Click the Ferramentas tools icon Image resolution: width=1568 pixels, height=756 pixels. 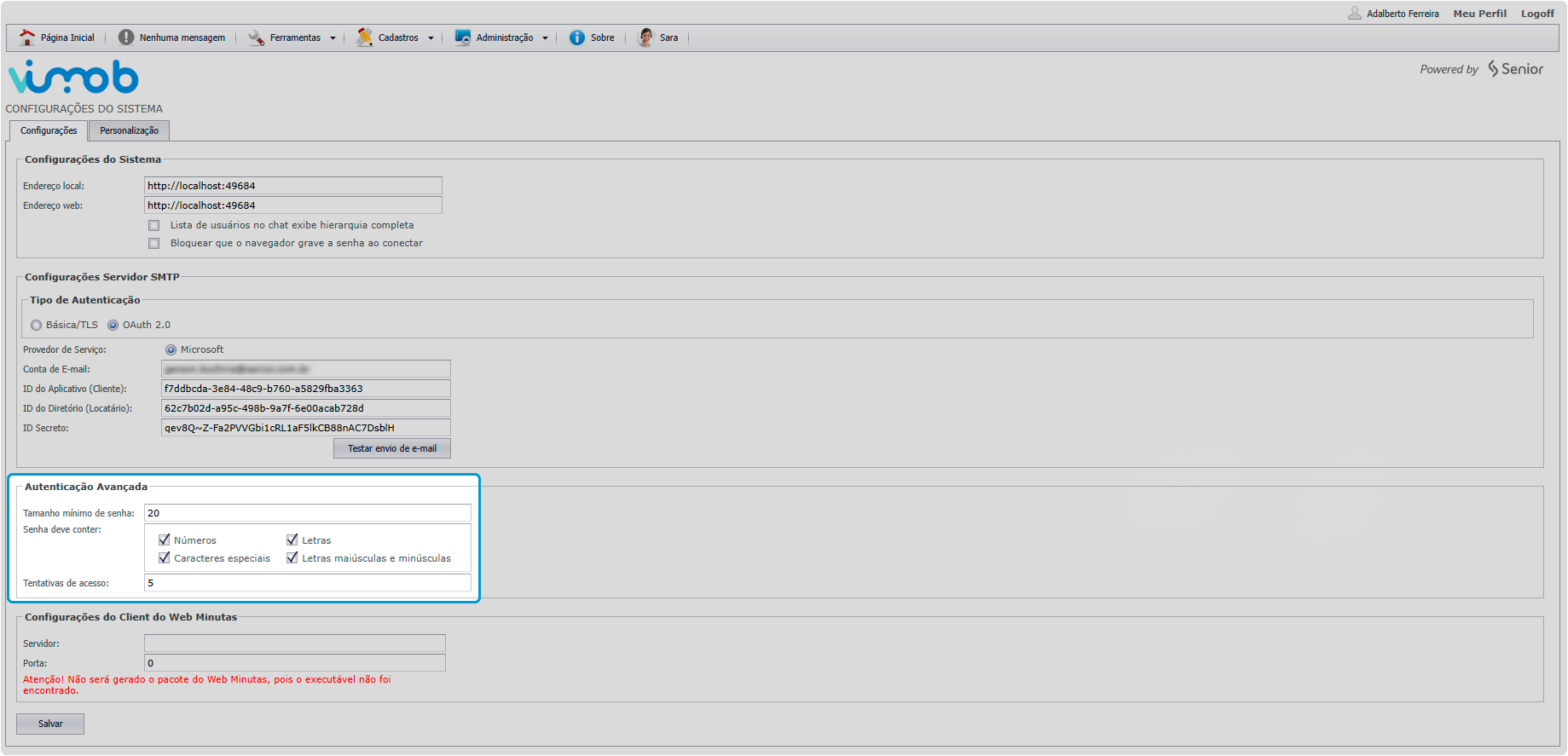(256, 38)
